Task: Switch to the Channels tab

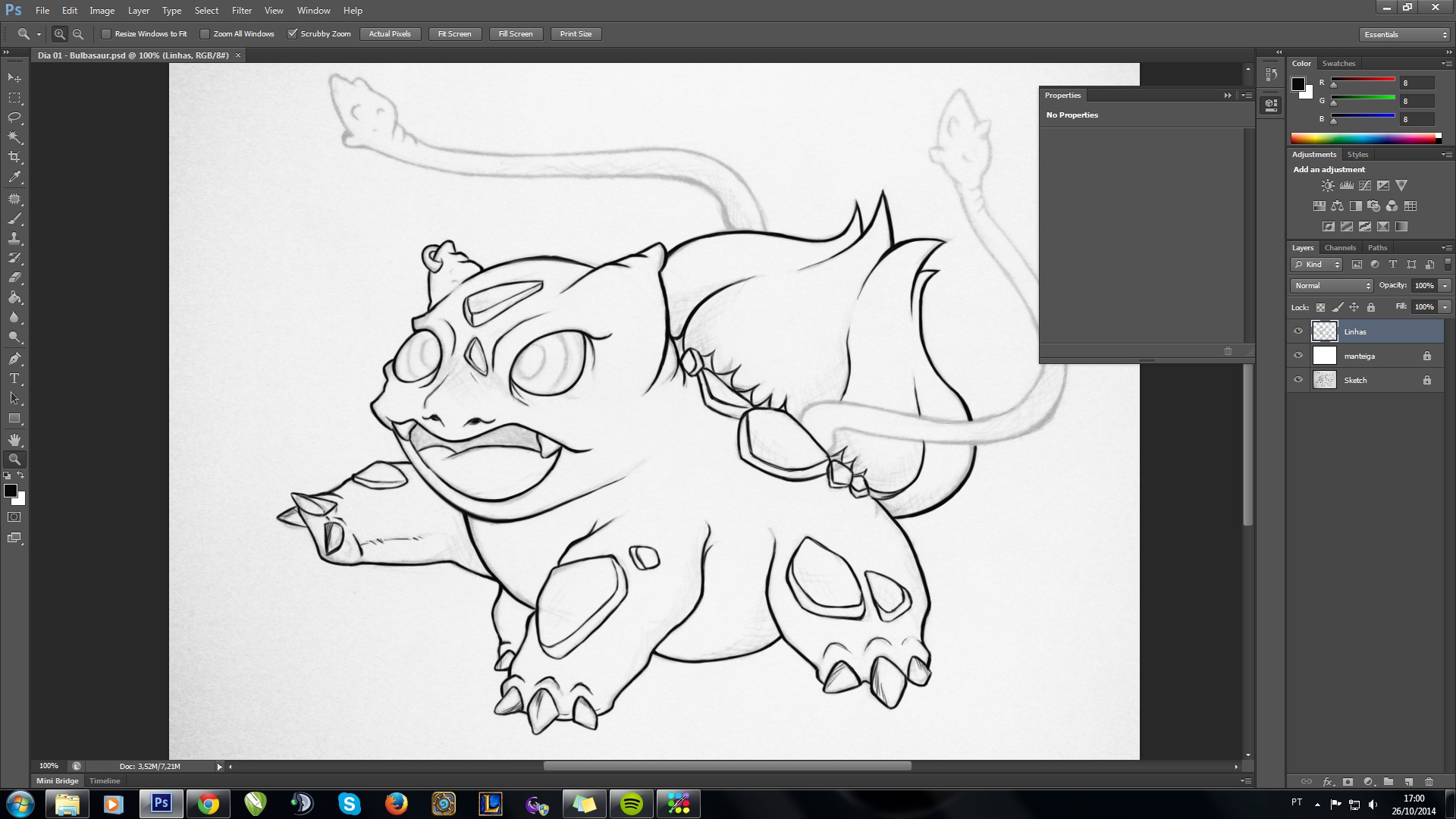Action: [x=1340, y=248]
